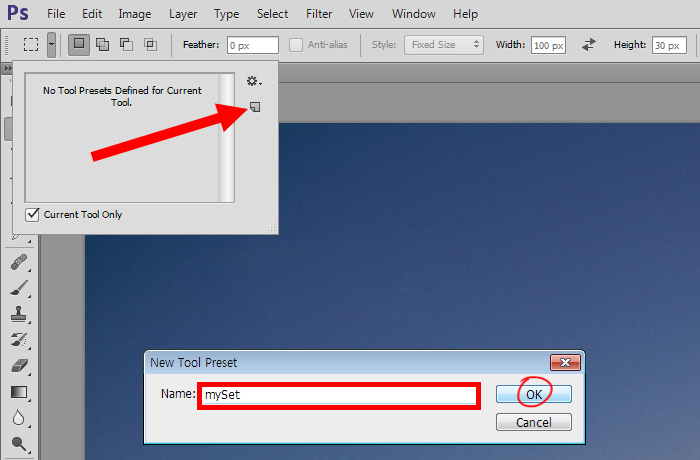Choose Intersect with selection mode icon
The width and height of the screenshot is (700, 460).
pyautogui.click(x=150, y=45)
